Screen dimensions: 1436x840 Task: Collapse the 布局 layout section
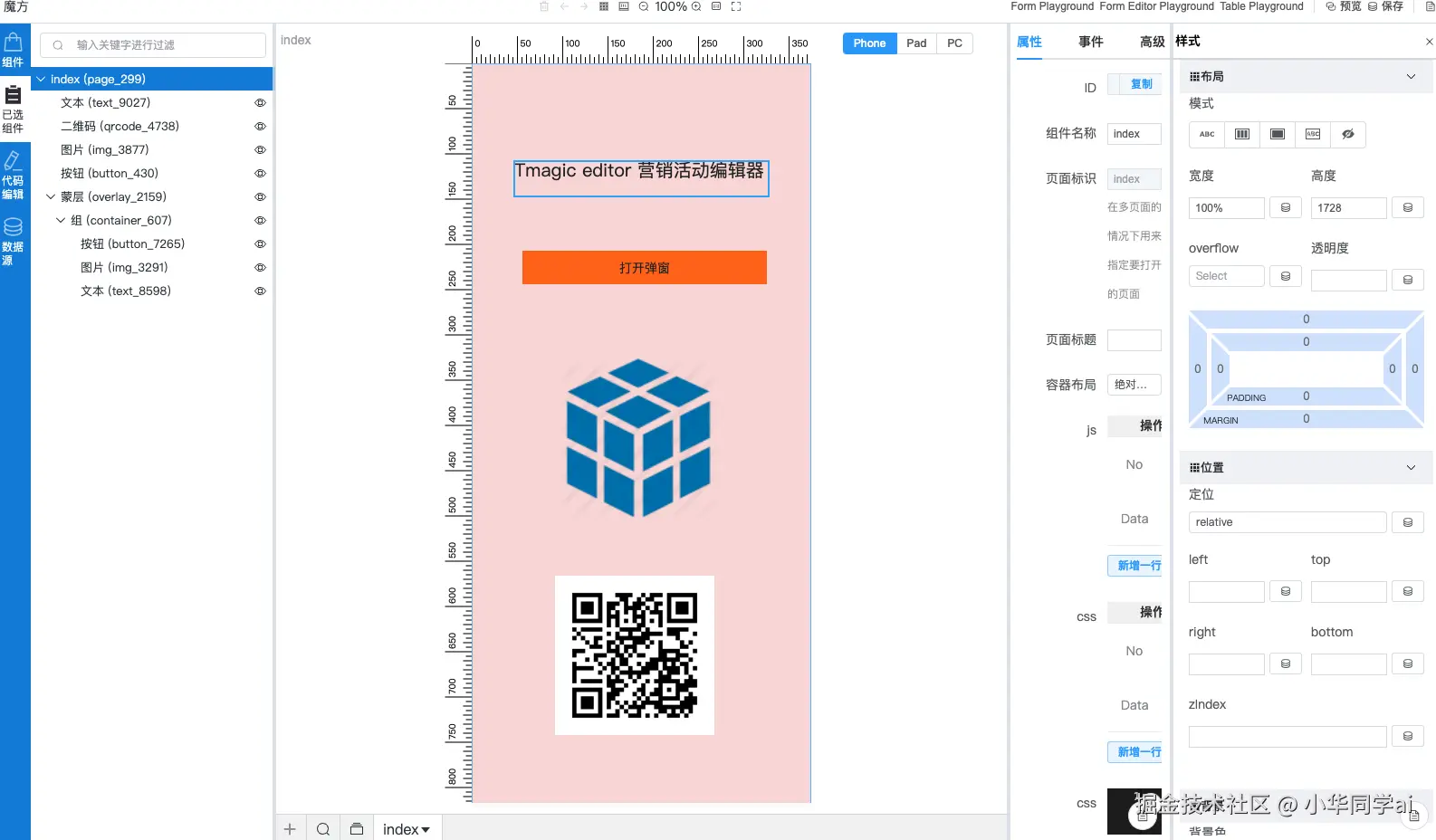[x=1411, y=77]
